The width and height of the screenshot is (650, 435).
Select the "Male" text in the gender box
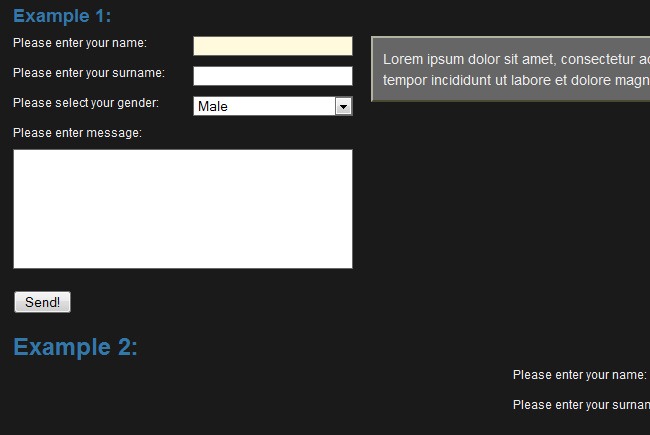(213, 106)
